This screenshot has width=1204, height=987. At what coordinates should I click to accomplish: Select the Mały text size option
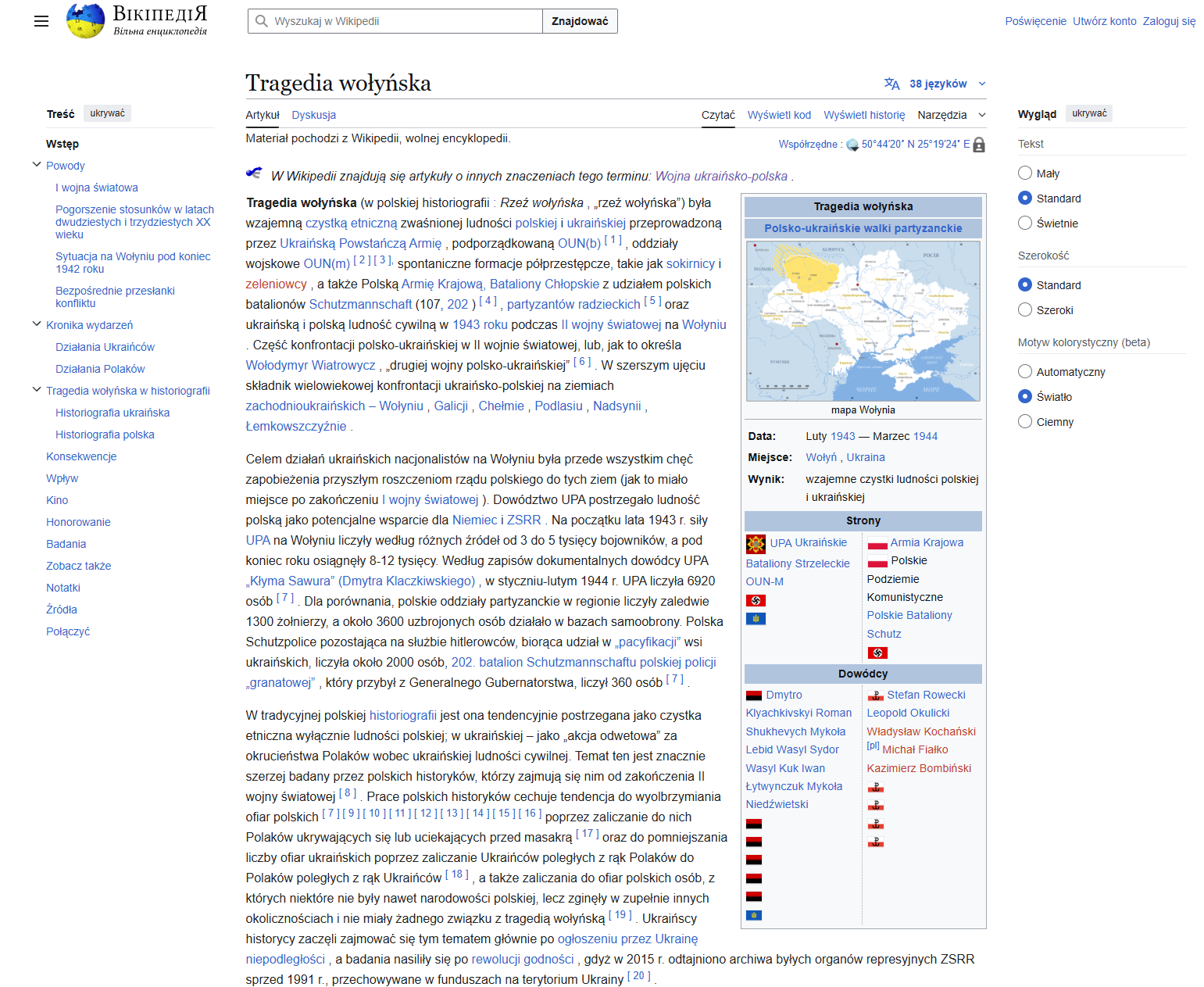[x=1025, y=173]
